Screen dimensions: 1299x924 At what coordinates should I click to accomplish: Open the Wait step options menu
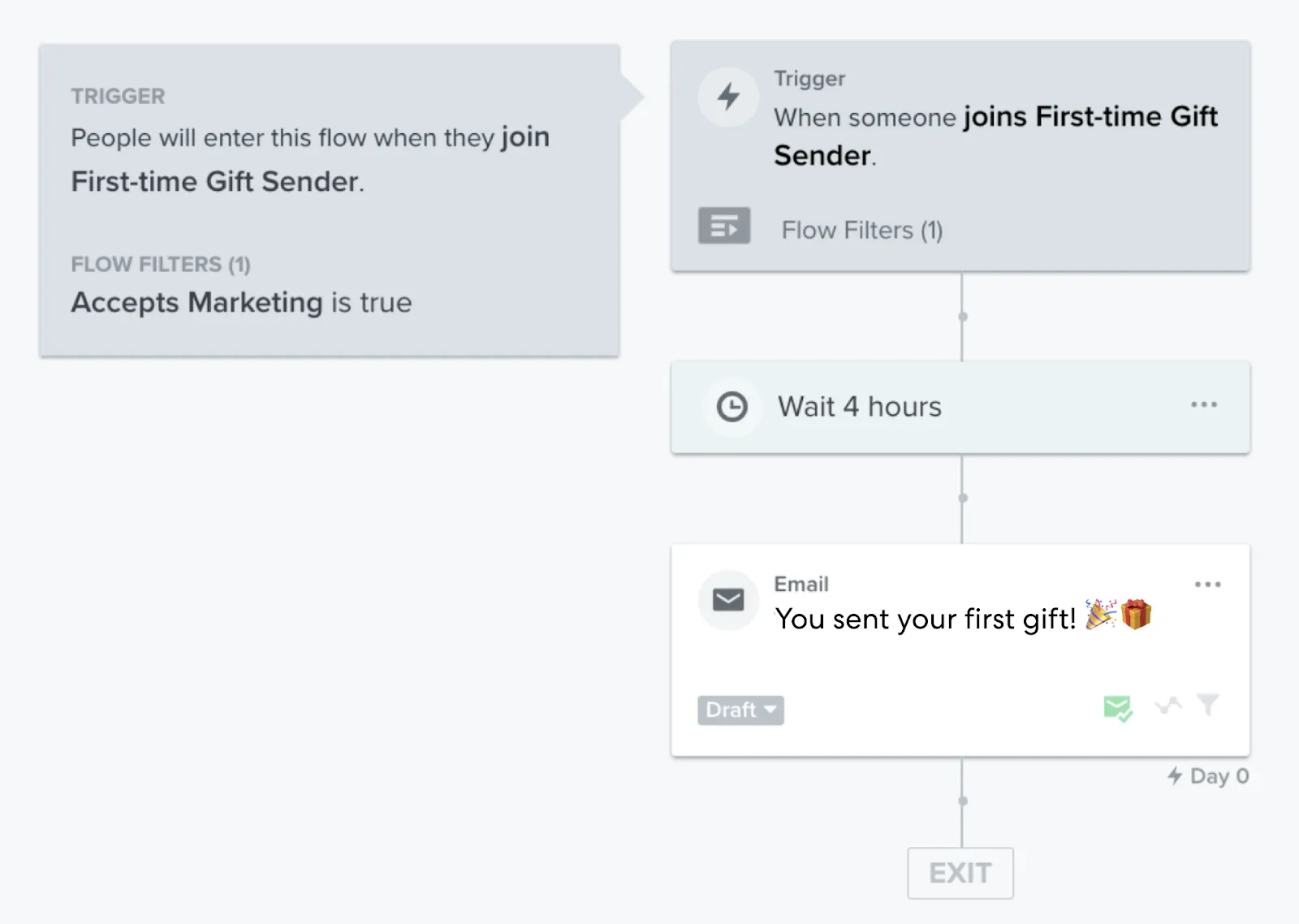pyautogui.click(x=1204, y=404)
